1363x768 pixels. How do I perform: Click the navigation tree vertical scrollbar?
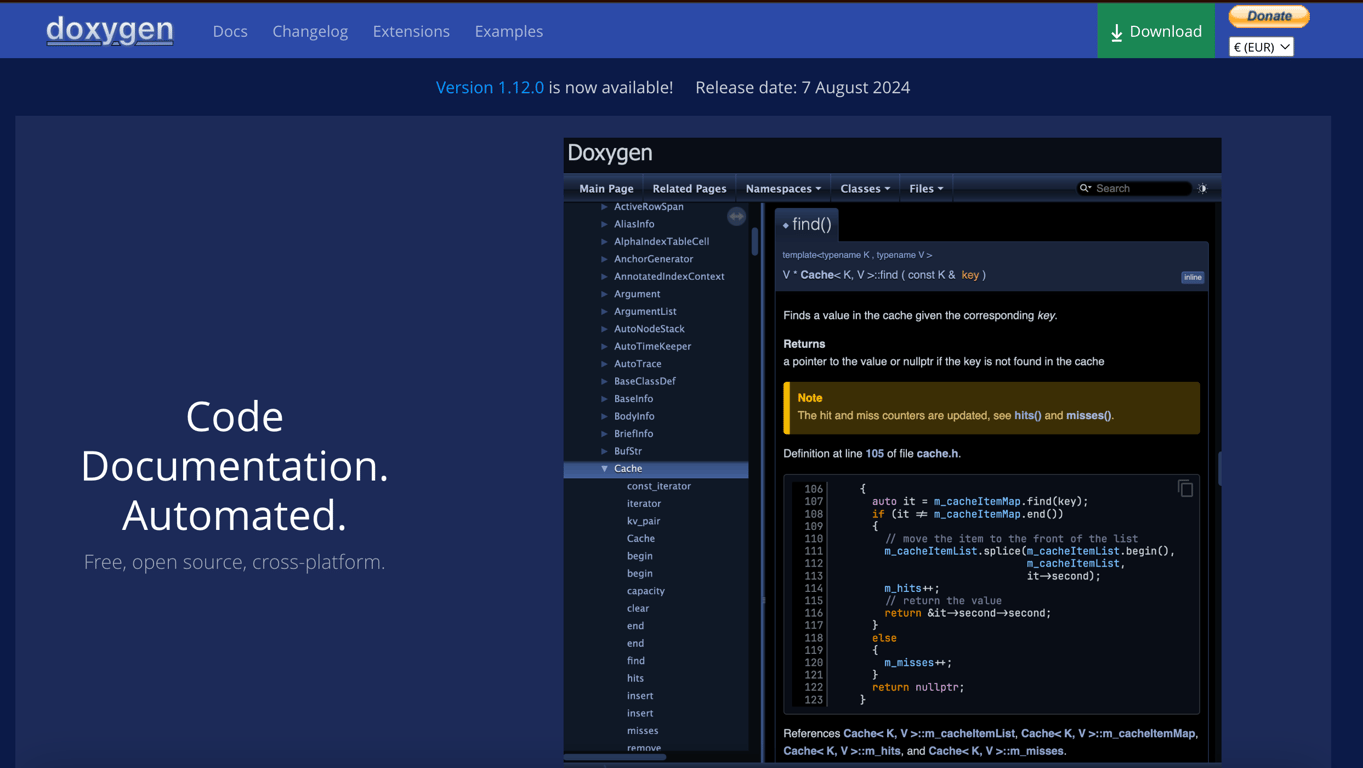point(754,241)
